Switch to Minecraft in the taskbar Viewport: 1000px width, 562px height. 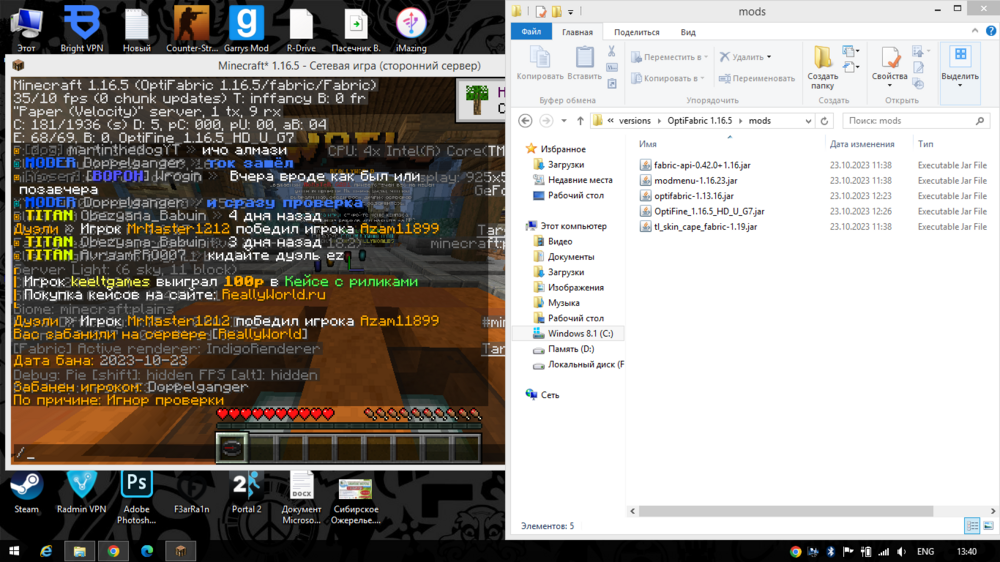181,551
